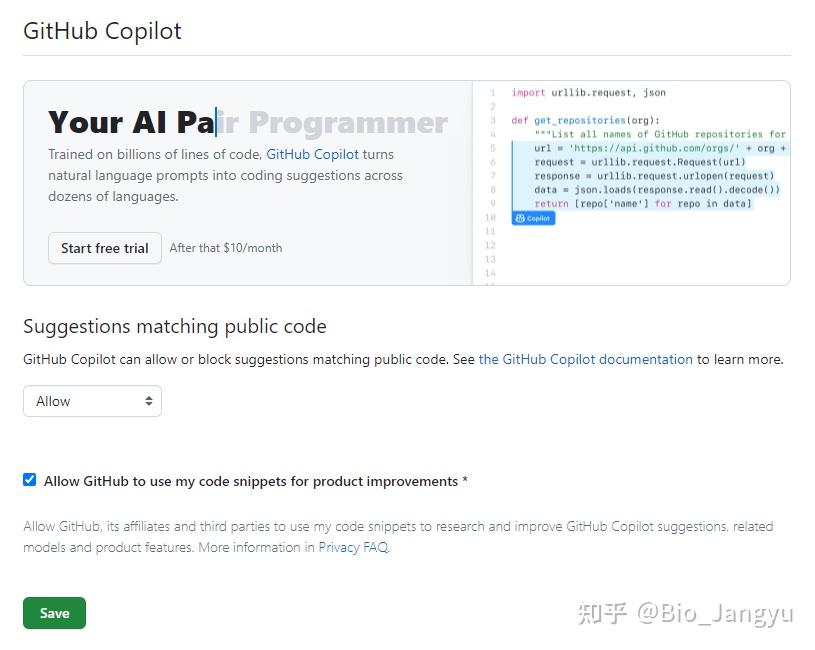This screenshot has height=650, width=815.
Task: Click line number 1 in the code editor
Action: tap(492, 91)
